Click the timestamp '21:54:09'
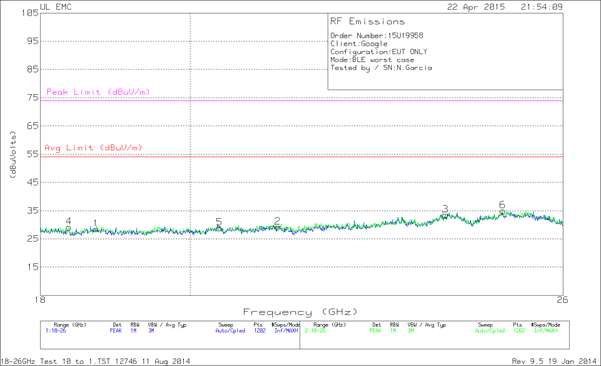Viewport: 601px width, 366px height. 541,7
